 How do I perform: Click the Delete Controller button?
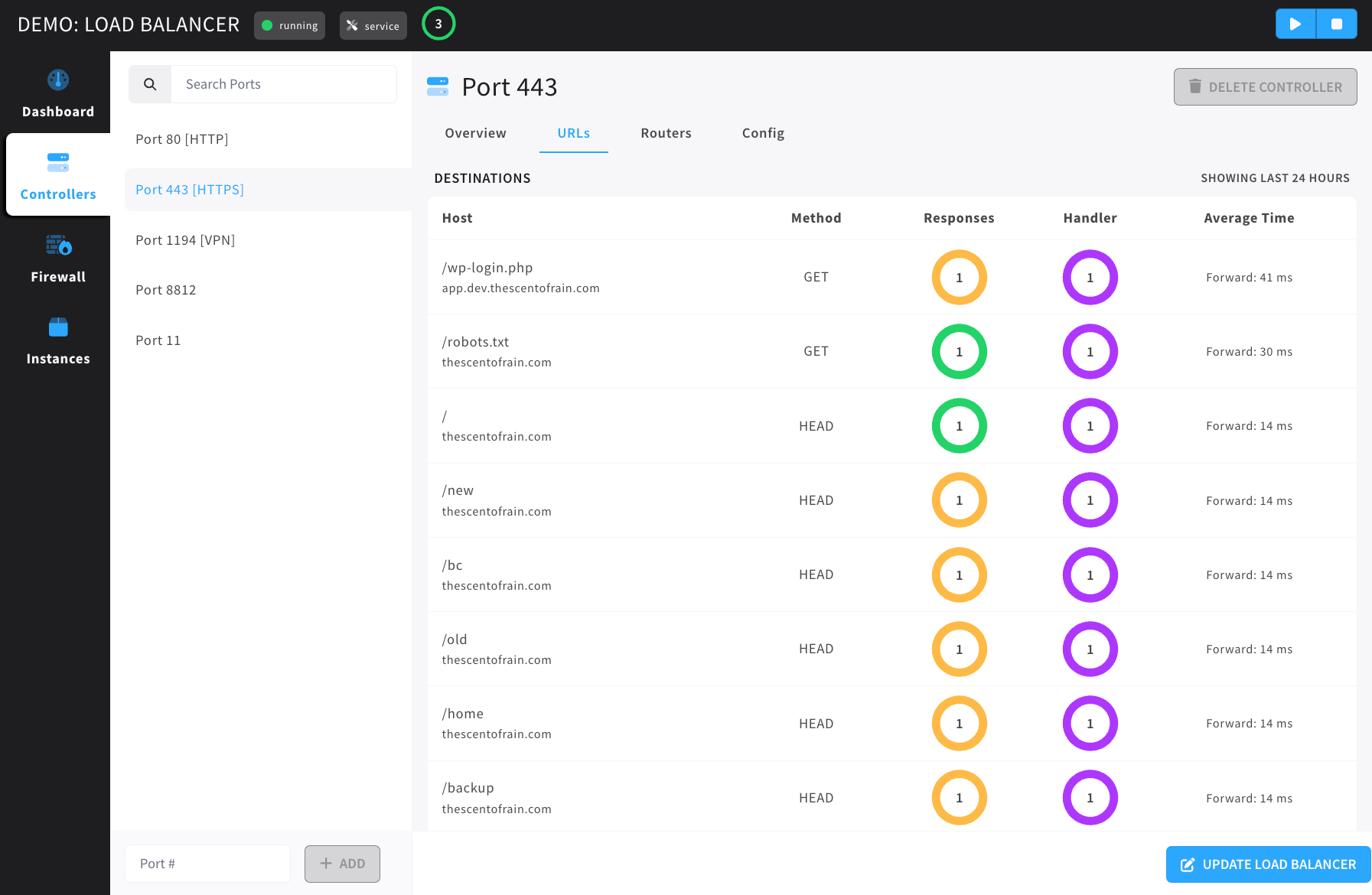(1265, 87)
